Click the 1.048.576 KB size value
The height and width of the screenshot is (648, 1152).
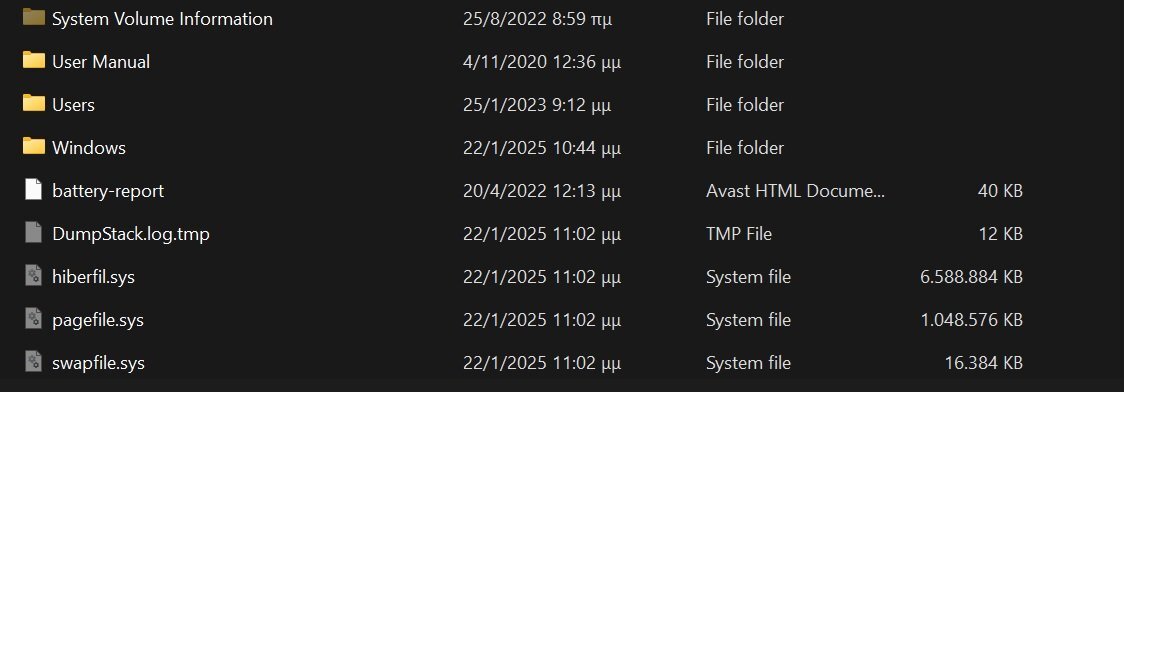coord(971,320)
